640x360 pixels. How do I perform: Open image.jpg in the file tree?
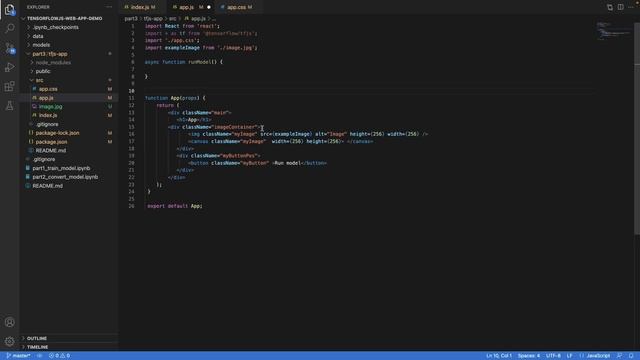[51, 107]
